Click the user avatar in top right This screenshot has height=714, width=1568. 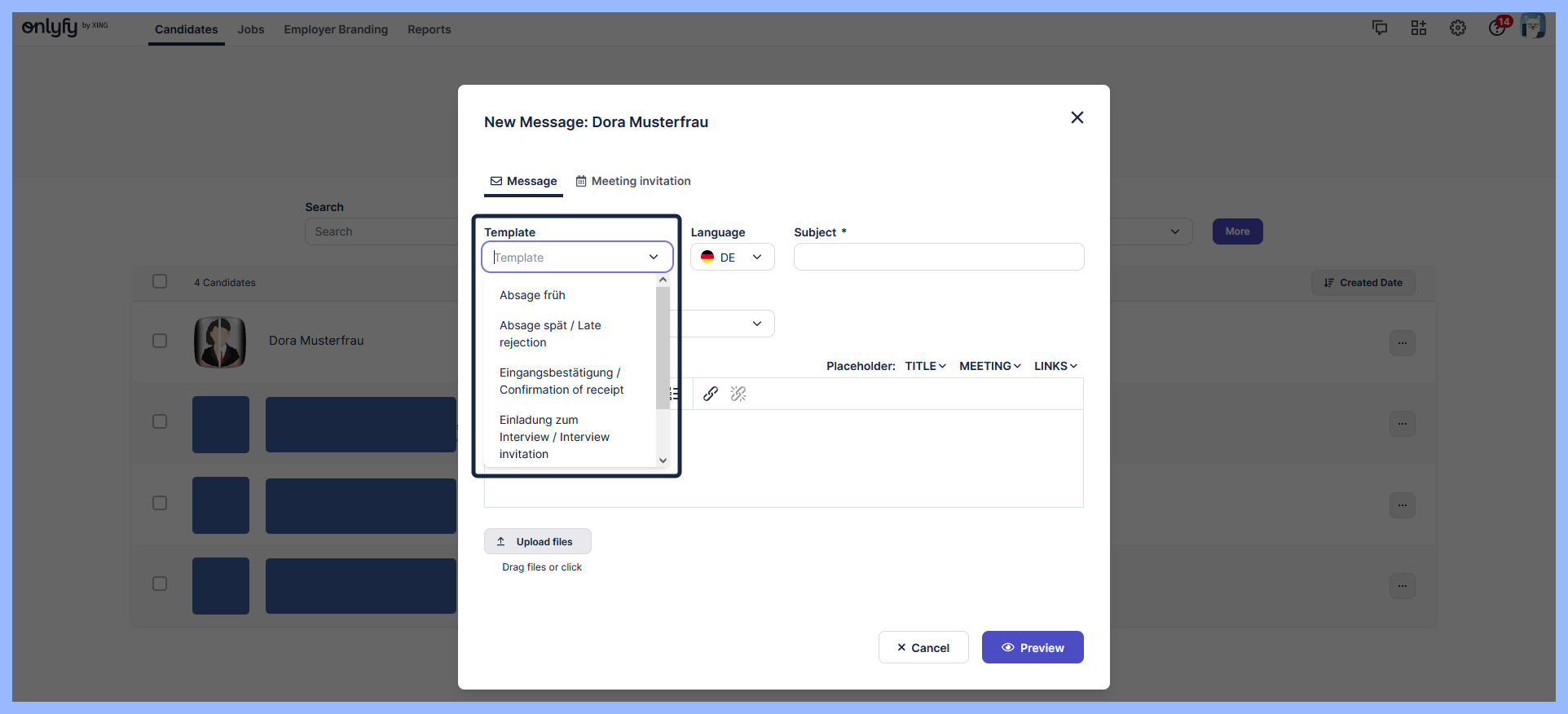click(1533, 26)
